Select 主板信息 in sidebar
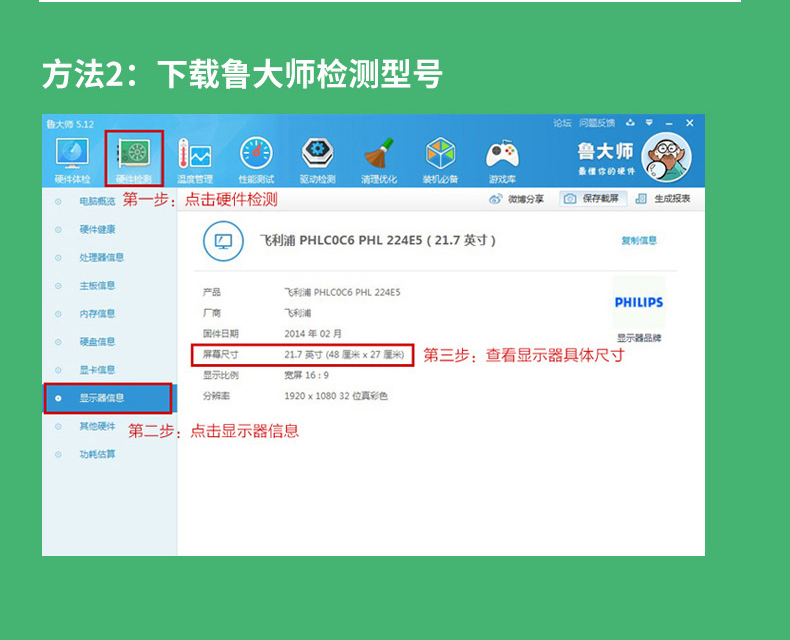790x640 pixels. [x=97, y=286]
